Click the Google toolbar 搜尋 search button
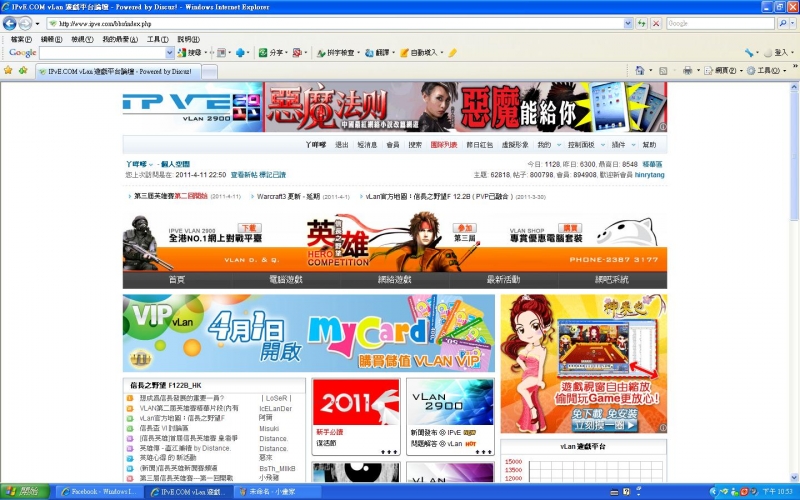 pyautogui.click(x=189, y=53)
